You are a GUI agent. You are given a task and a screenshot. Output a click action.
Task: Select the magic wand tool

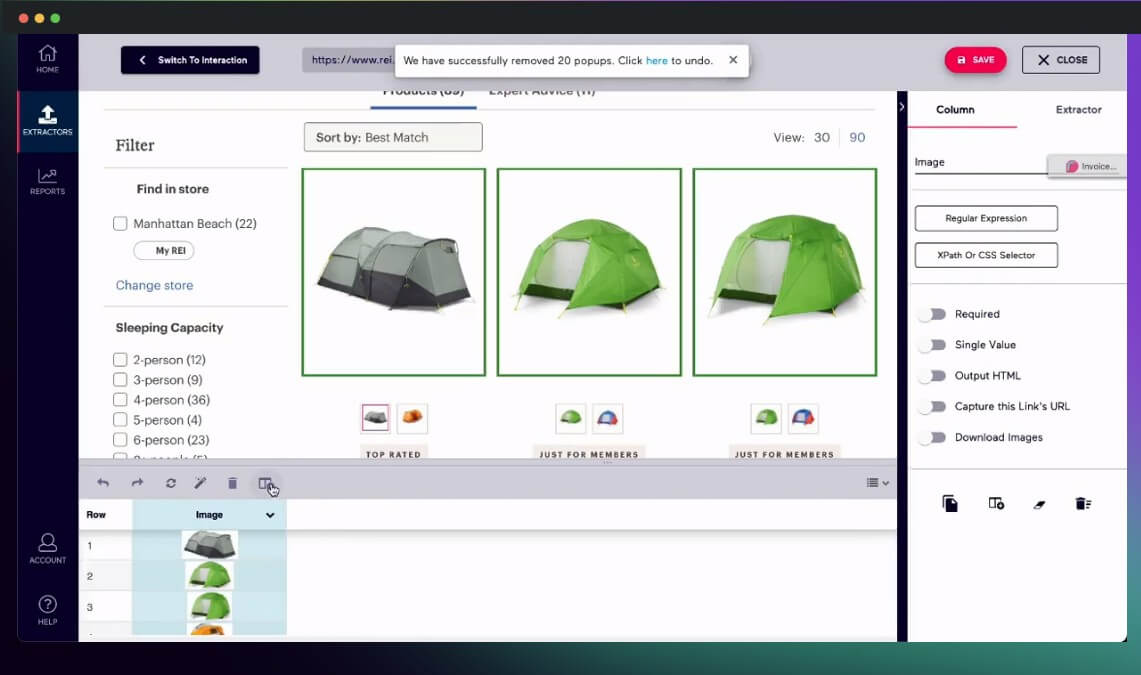click(x=200, y=483)
